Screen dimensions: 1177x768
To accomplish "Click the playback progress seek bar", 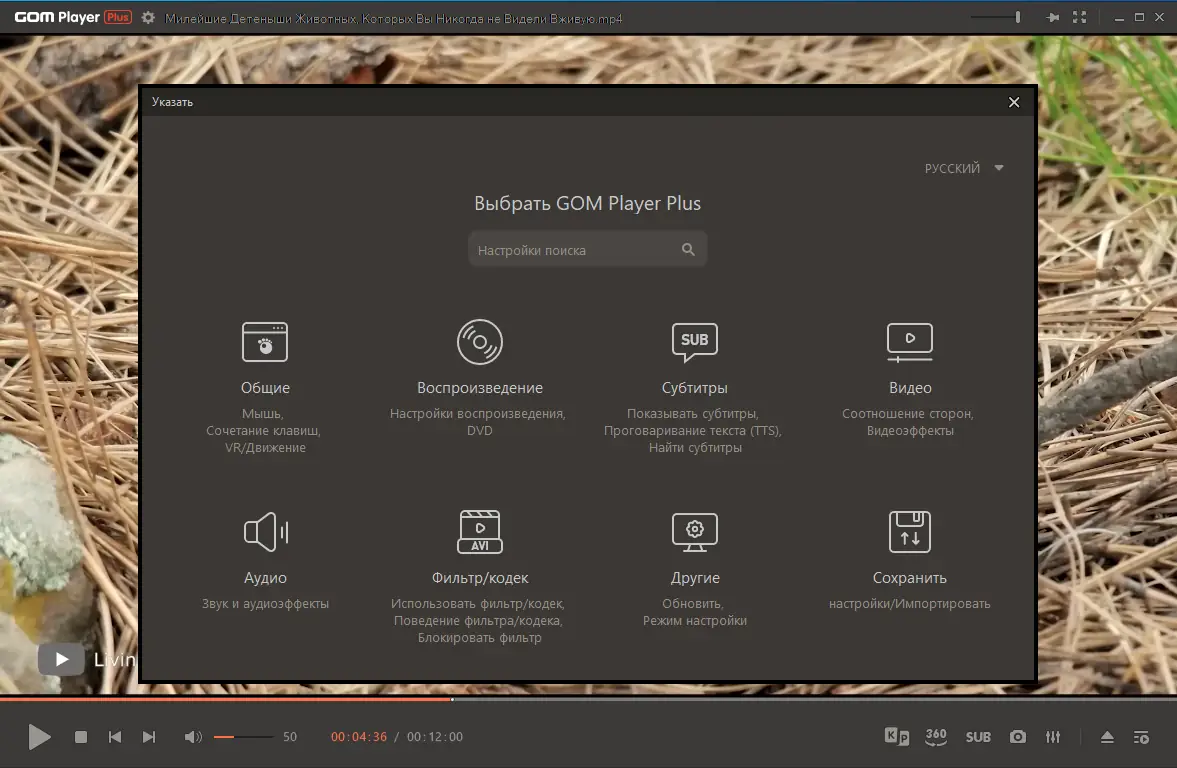I will [588, 699].
